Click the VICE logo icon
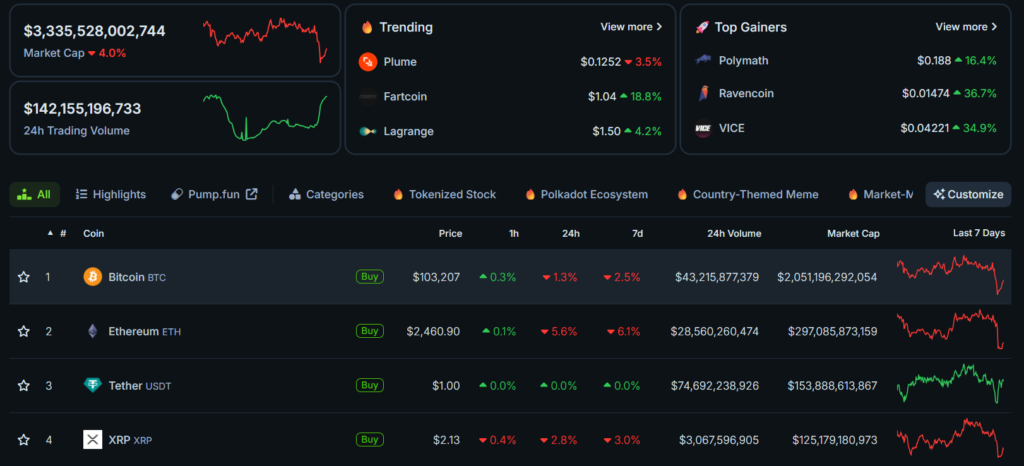Screen dimensions: 1024x466 coord(703,128)
